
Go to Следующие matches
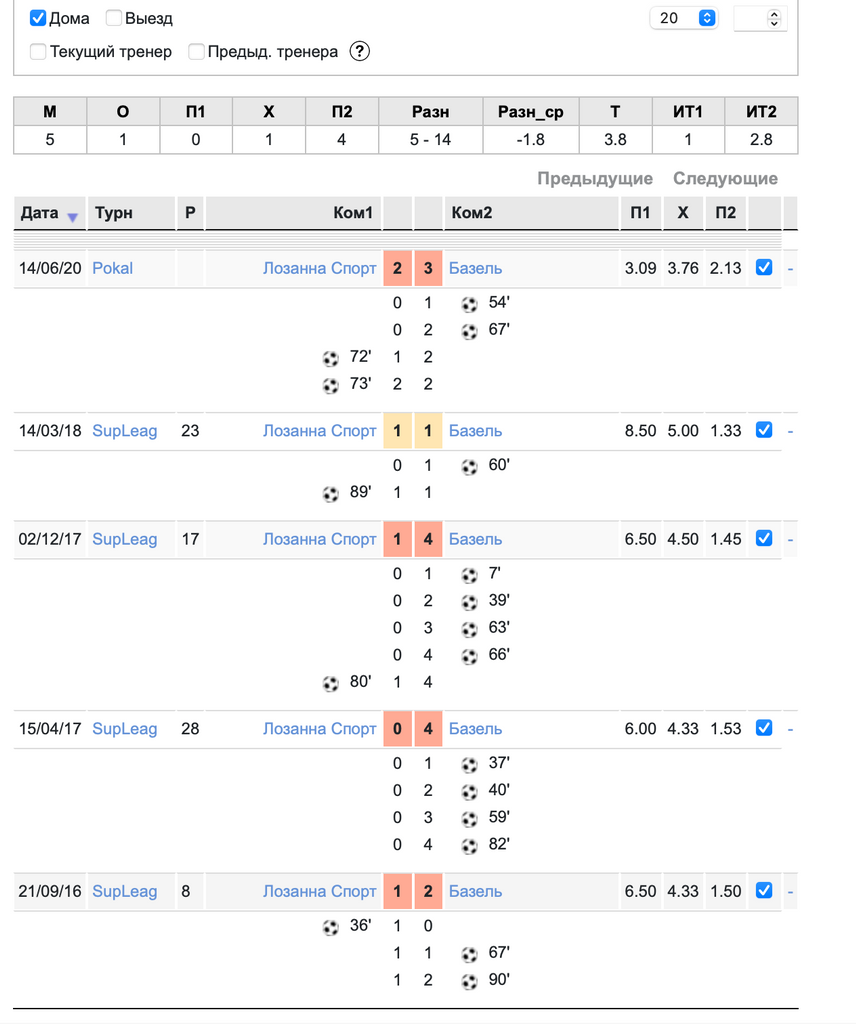click(x=725, y=178)
